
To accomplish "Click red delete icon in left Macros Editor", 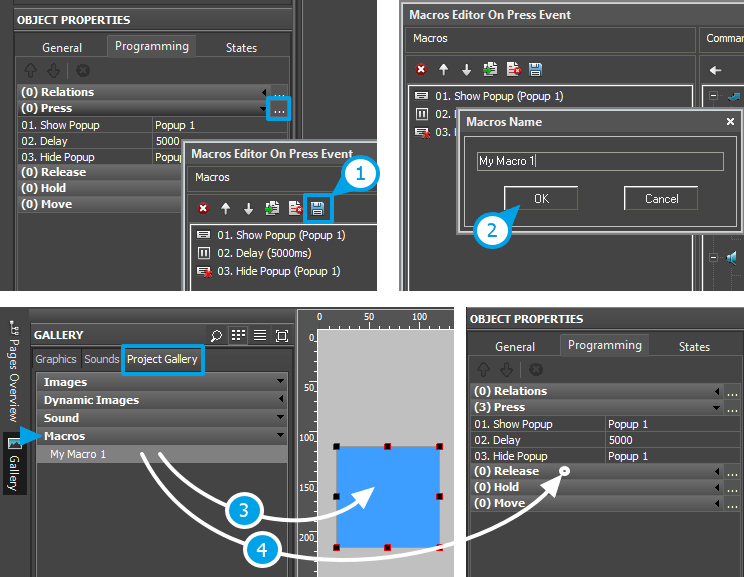I will [x=203, y=208].
